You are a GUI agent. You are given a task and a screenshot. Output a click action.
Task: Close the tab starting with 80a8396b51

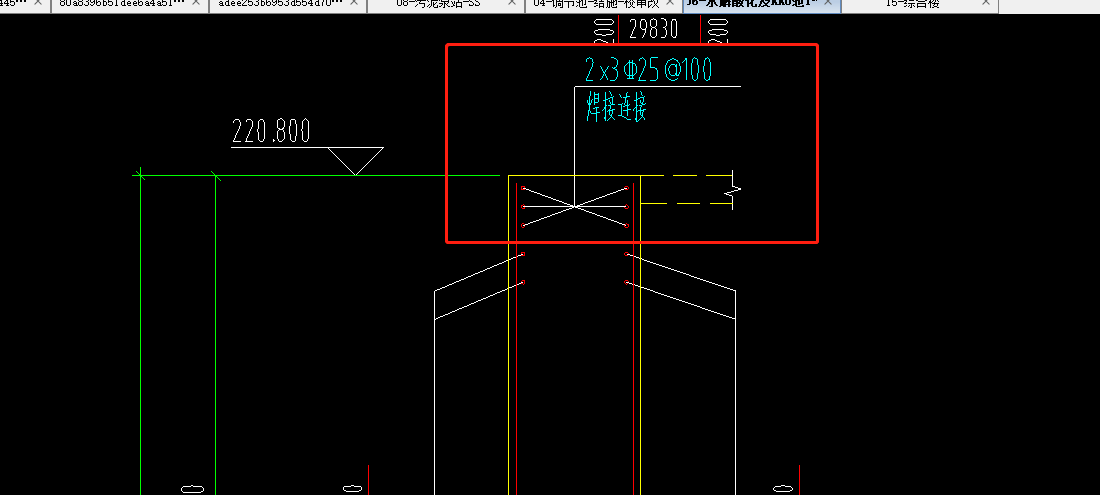[x=196, y=3]
